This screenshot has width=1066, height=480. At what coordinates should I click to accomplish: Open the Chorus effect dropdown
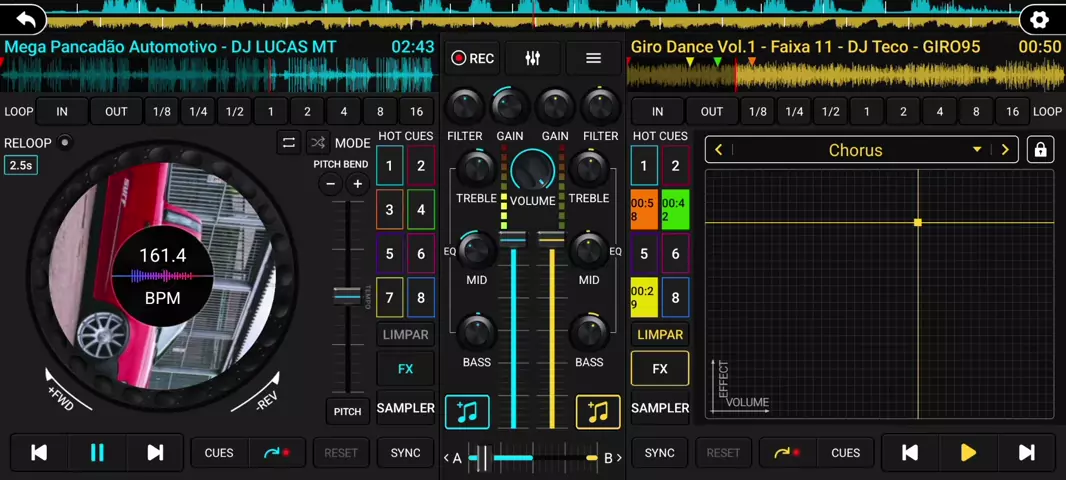coord(976,150)
